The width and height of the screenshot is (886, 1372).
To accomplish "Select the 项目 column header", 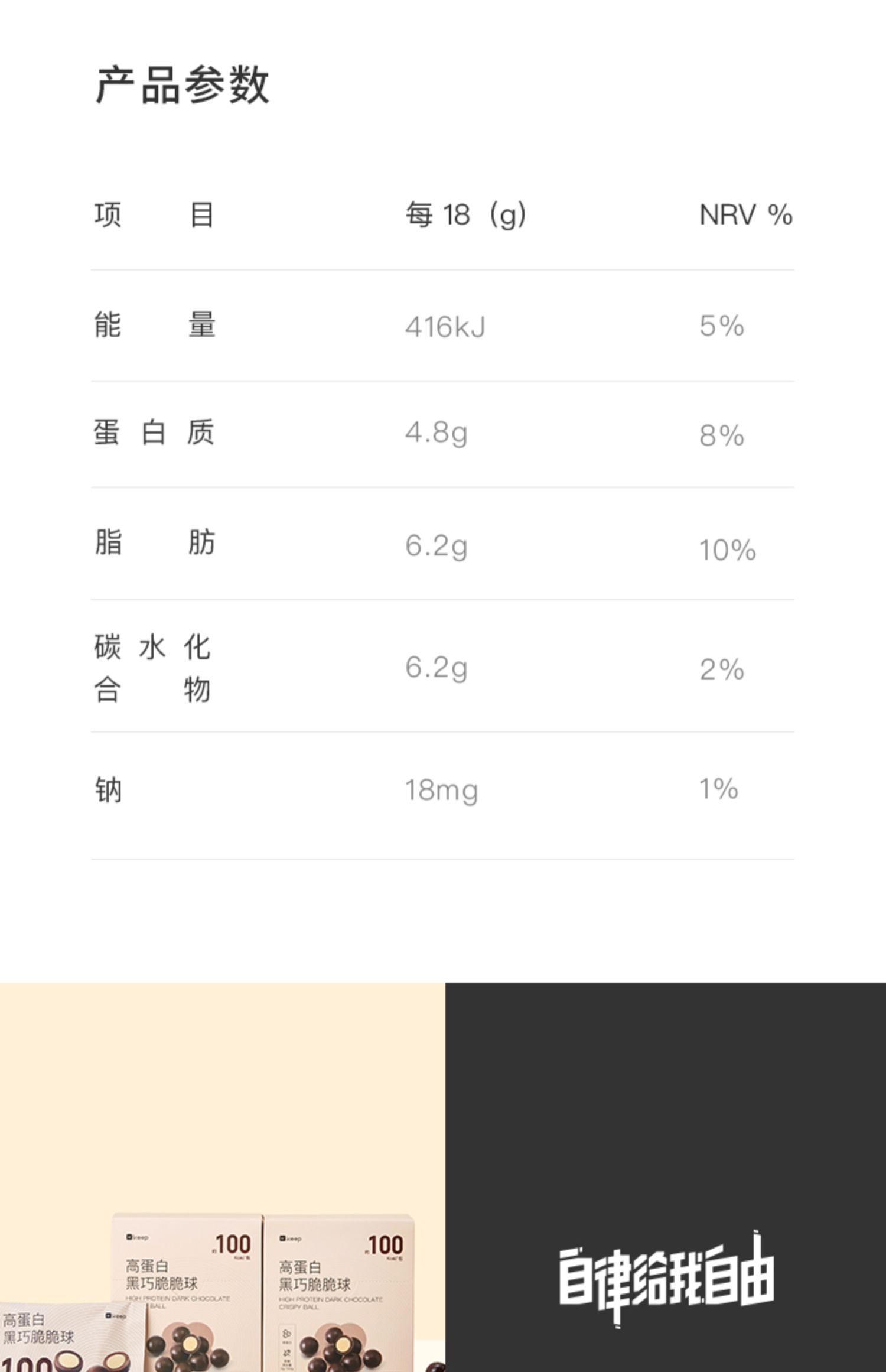I will (x=154, y=214).
